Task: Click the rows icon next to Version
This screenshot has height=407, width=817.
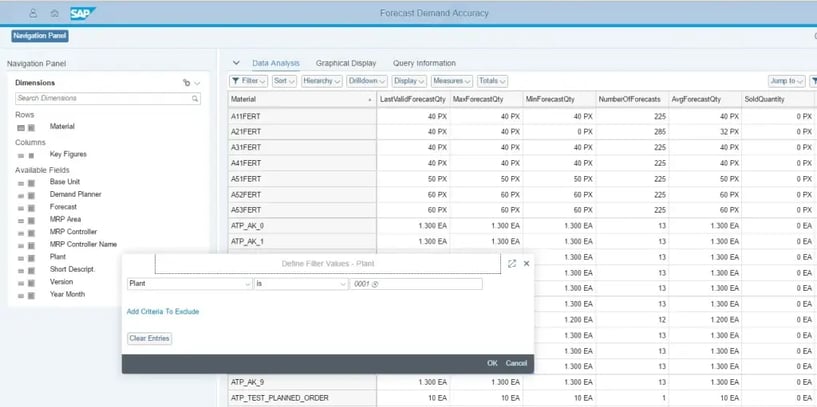Action: pyautogui.click(x=21, y=283)
